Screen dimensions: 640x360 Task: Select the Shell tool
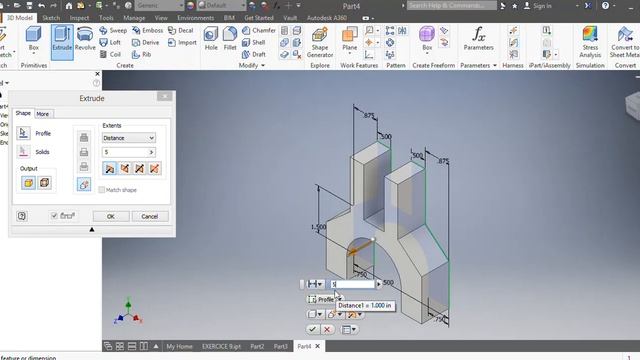253,42
